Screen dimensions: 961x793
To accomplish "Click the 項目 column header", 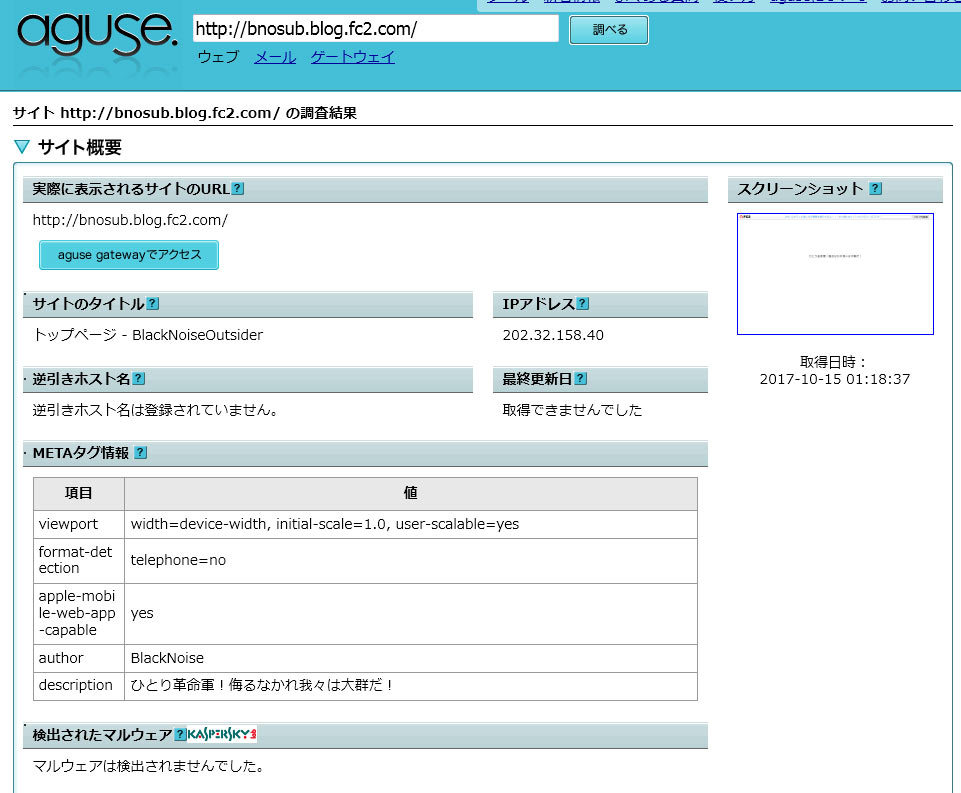I will (78, 493).
